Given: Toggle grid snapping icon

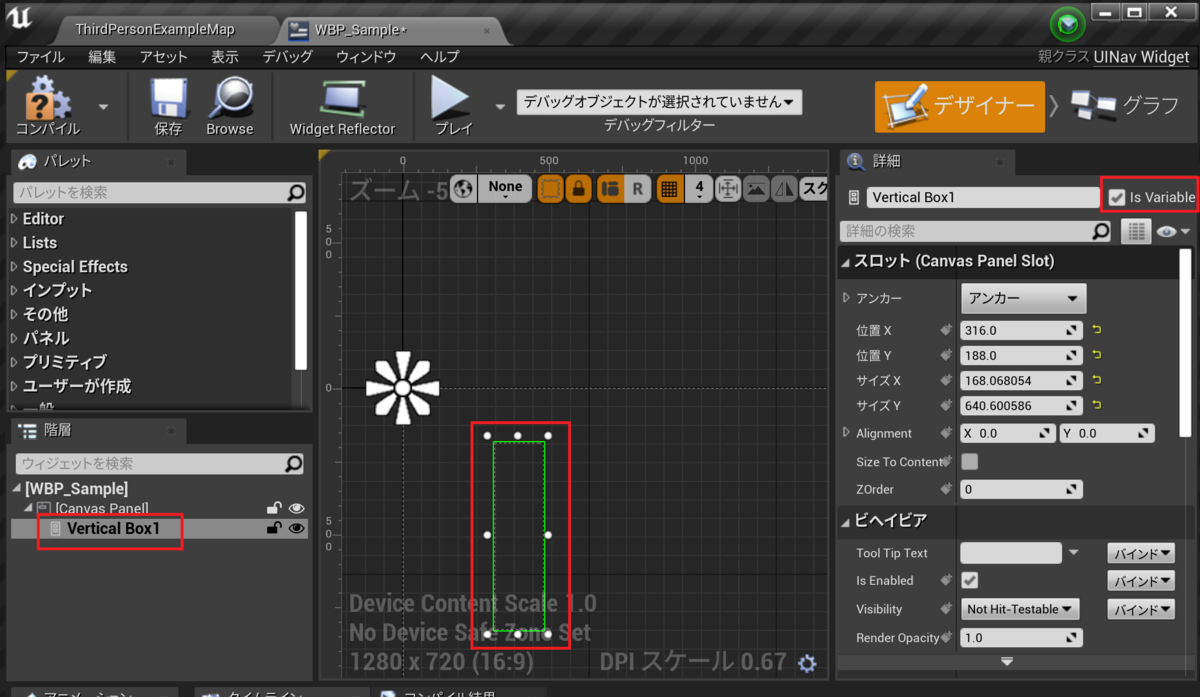Looking at the screenshot, I should point(669,188).
